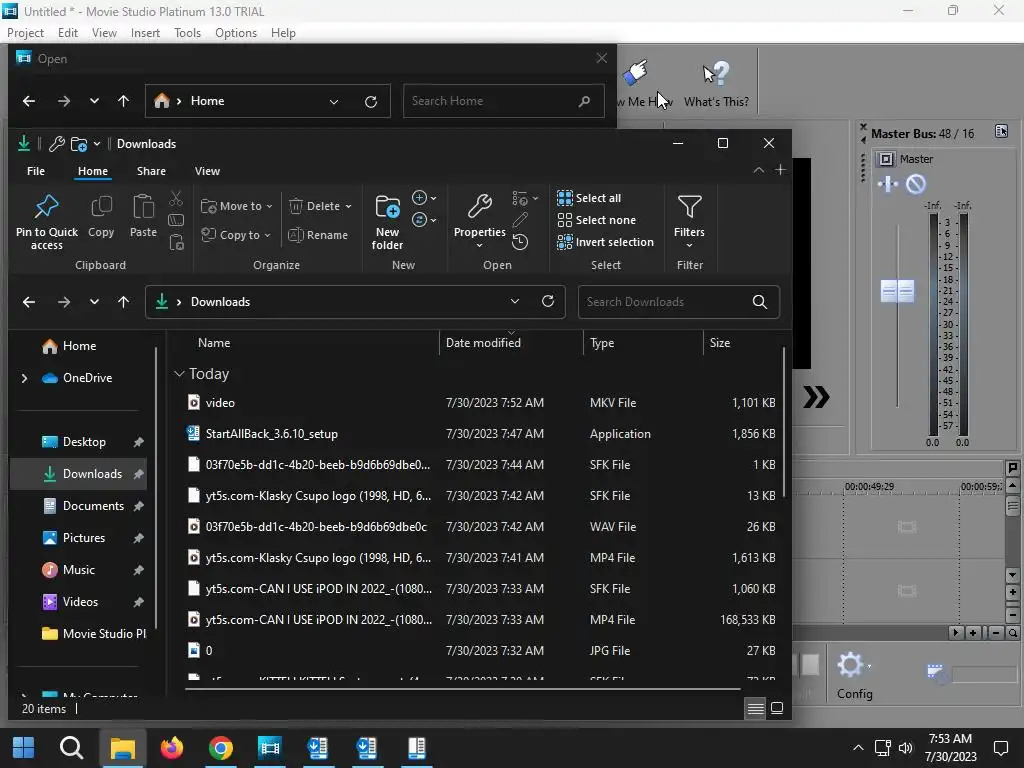The image size is (1024, 768).
Task: Open Chrome from the taskbar
Action: [x=221, y=748]
